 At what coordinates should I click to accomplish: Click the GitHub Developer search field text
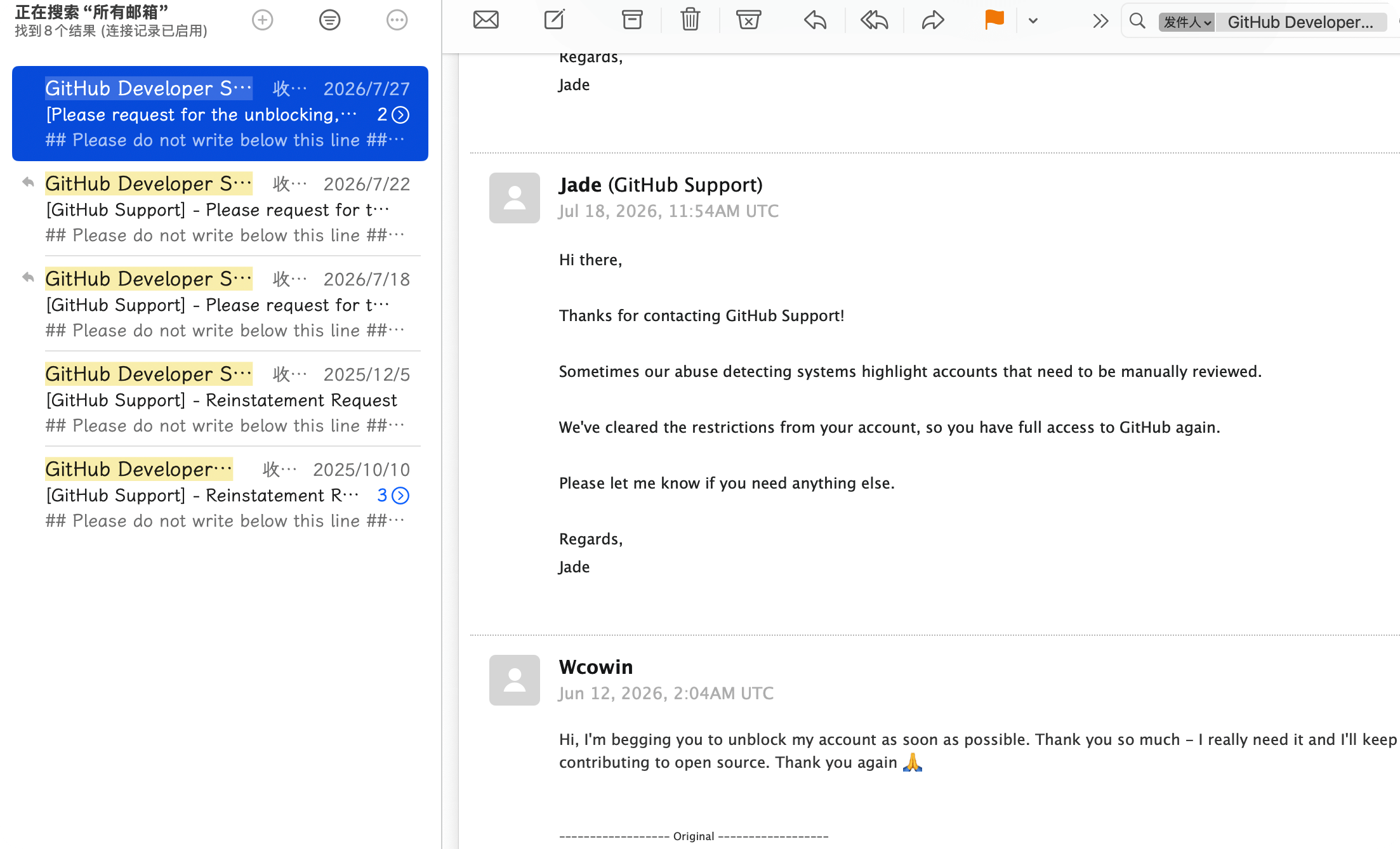[x=1300, y=23]
